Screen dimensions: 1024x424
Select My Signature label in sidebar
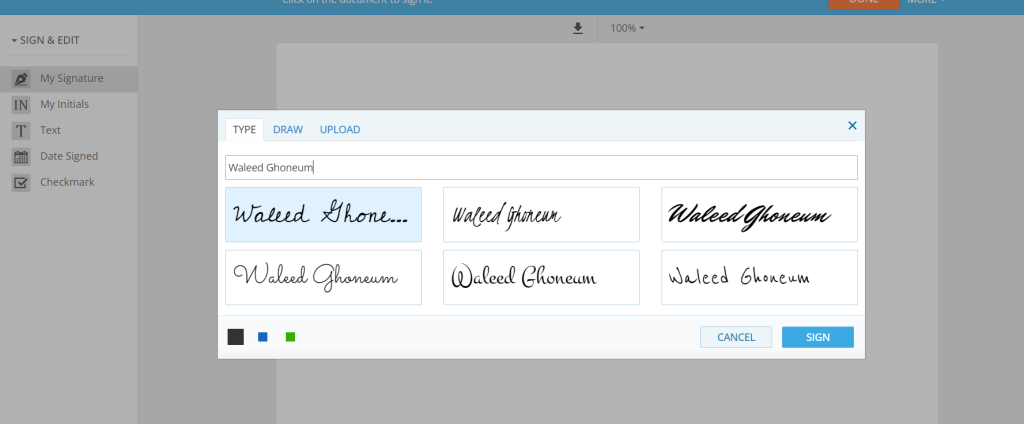pyautogui.click(x=72, y=78)
